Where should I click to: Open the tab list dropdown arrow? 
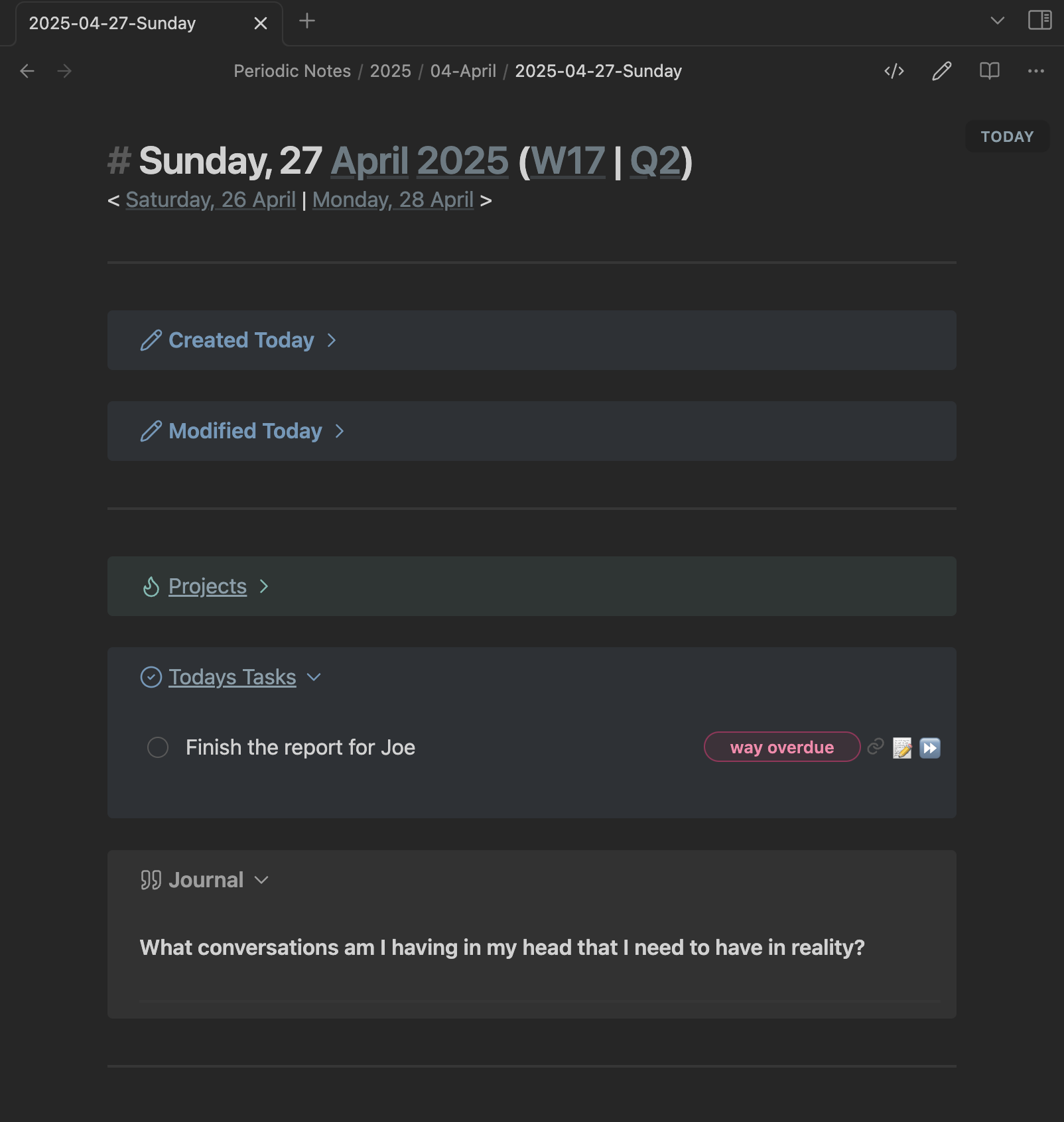coord(997,21)
